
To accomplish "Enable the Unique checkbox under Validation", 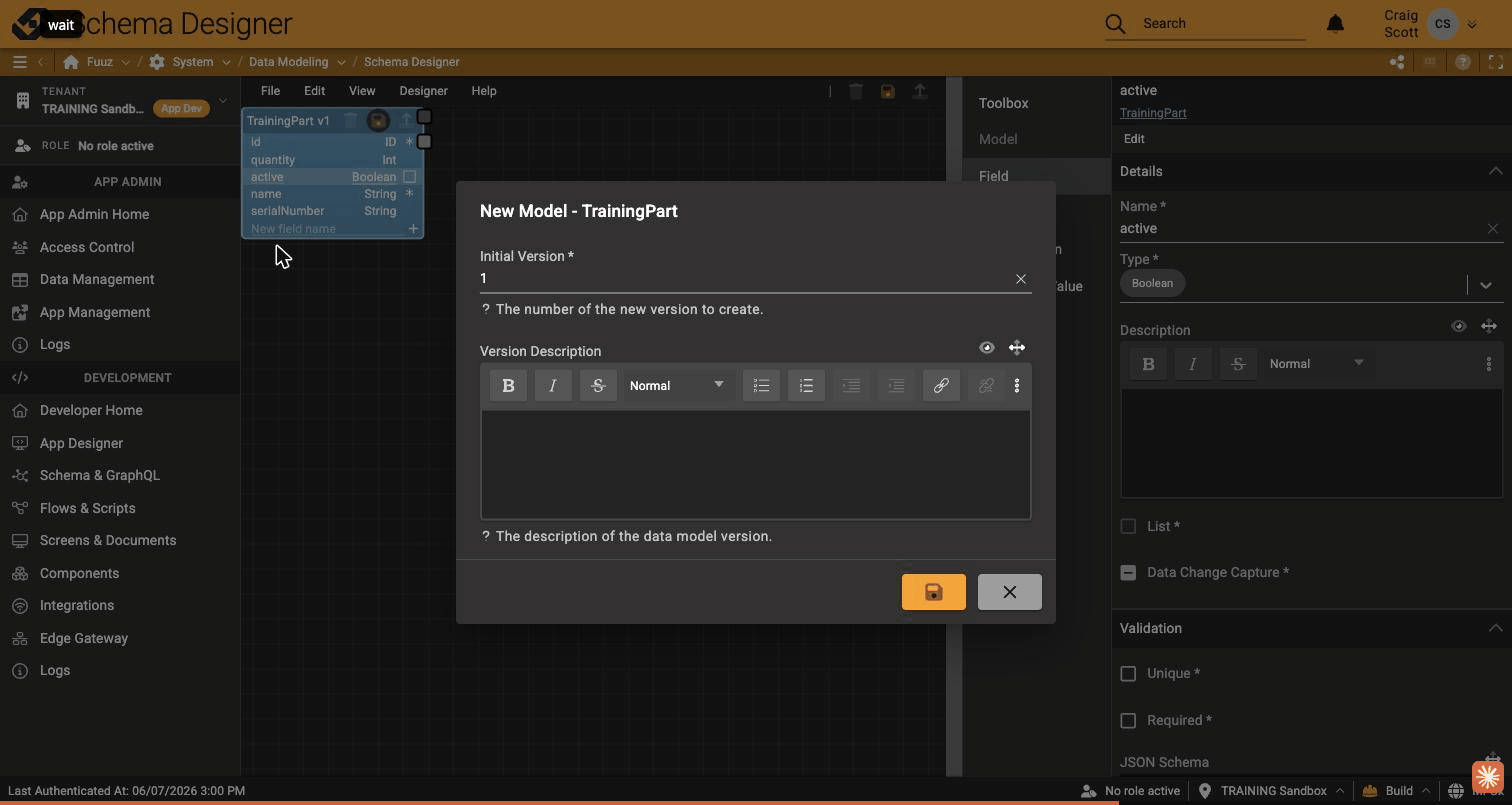I will click(x=1128, y=674).
